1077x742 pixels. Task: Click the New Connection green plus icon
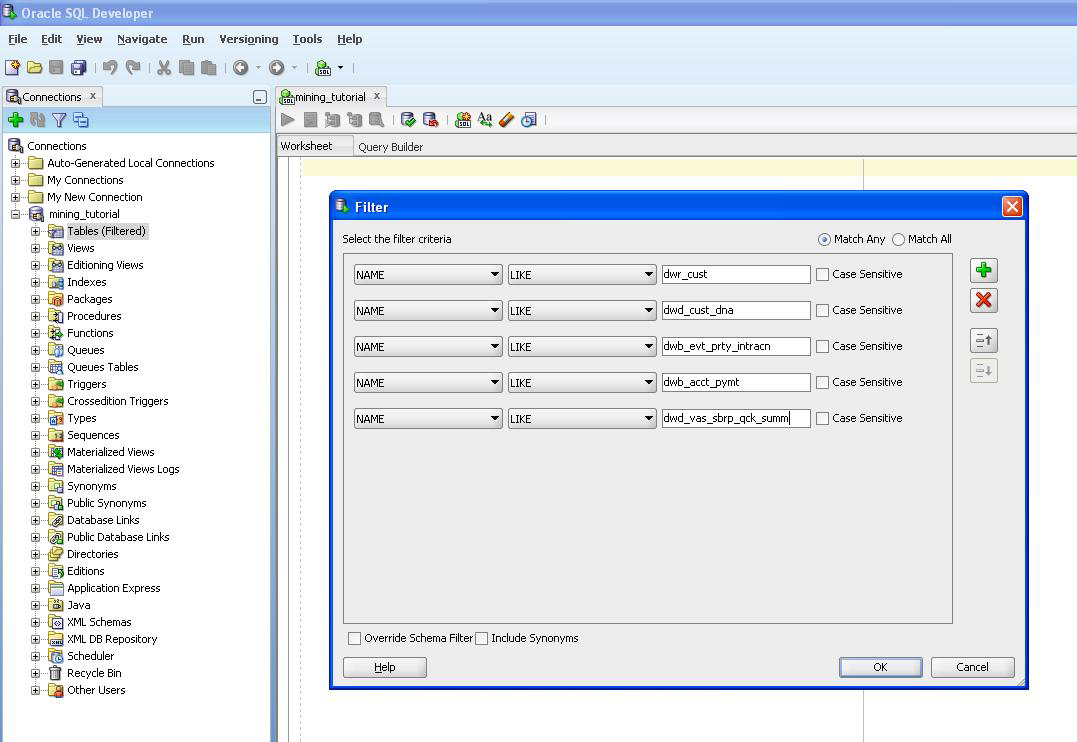tap(15, 120)
